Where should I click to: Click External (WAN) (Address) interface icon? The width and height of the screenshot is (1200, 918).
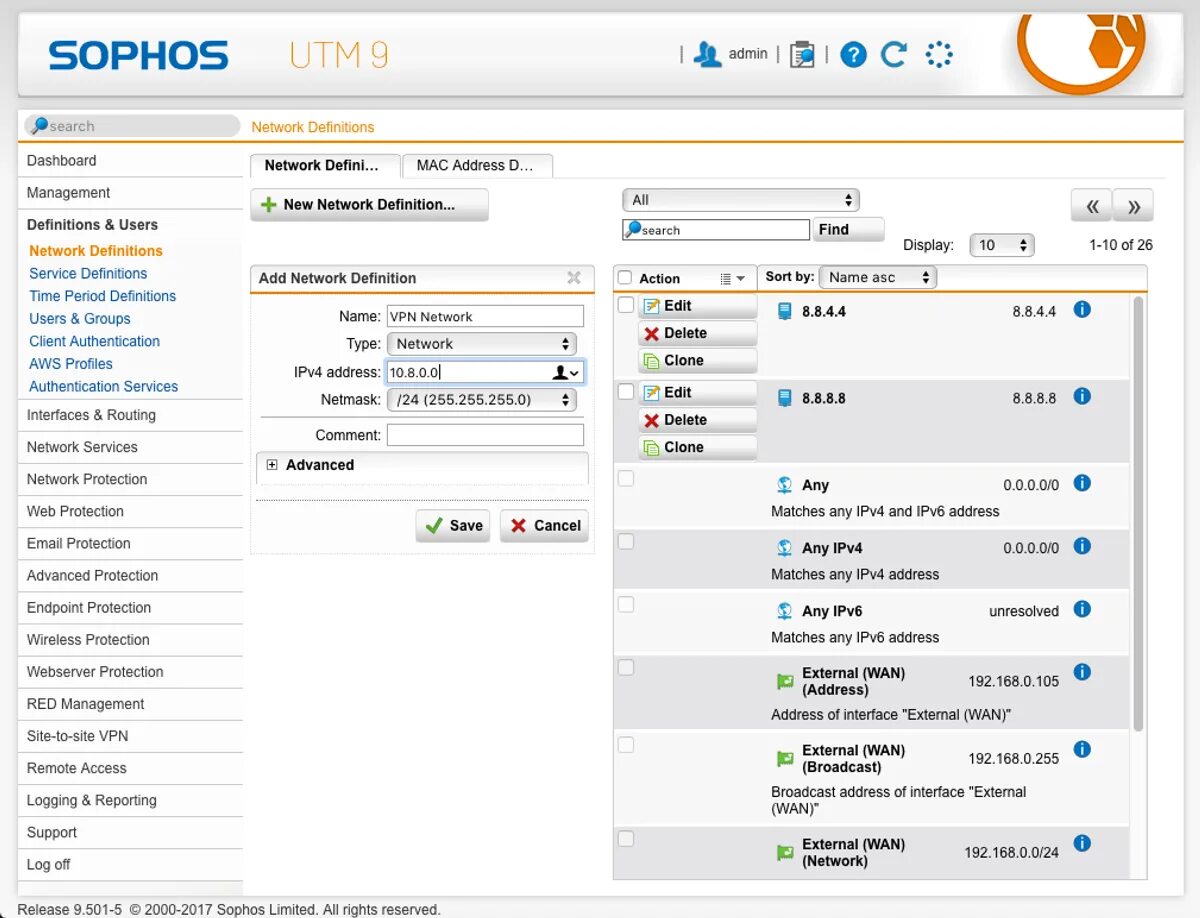pos(785,682)
